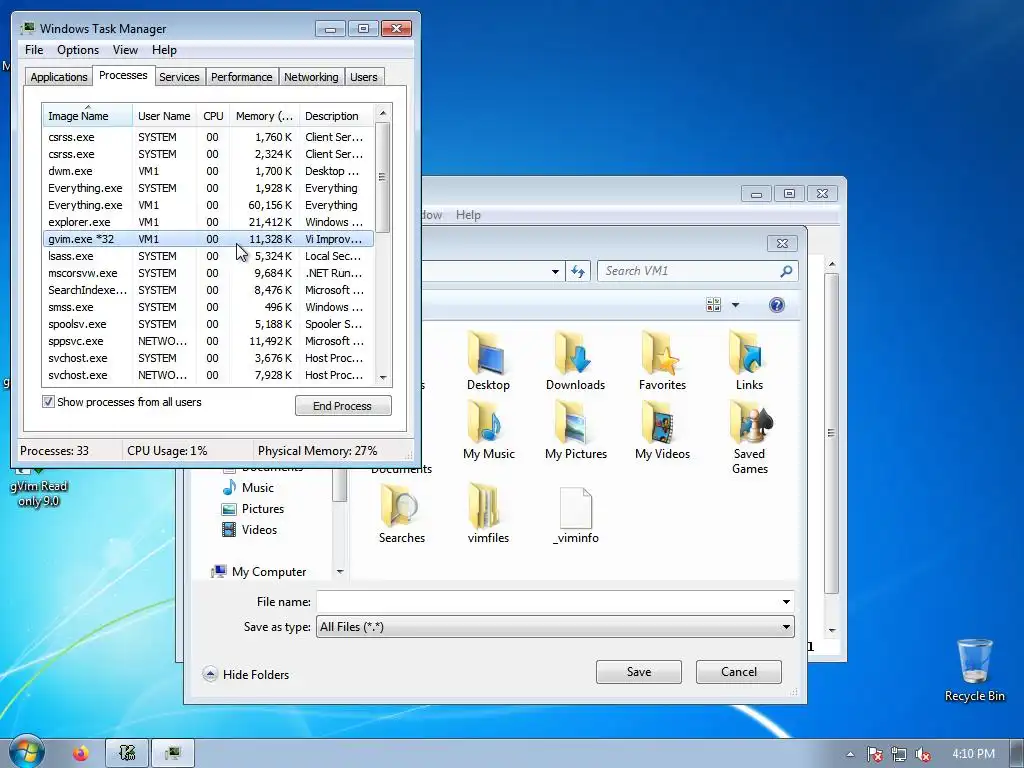The height and width of the screenshot is (768, 1024).
Task: Click the refresh arrows in address bar
Action: pyautogui.click(x=578, y=271)
